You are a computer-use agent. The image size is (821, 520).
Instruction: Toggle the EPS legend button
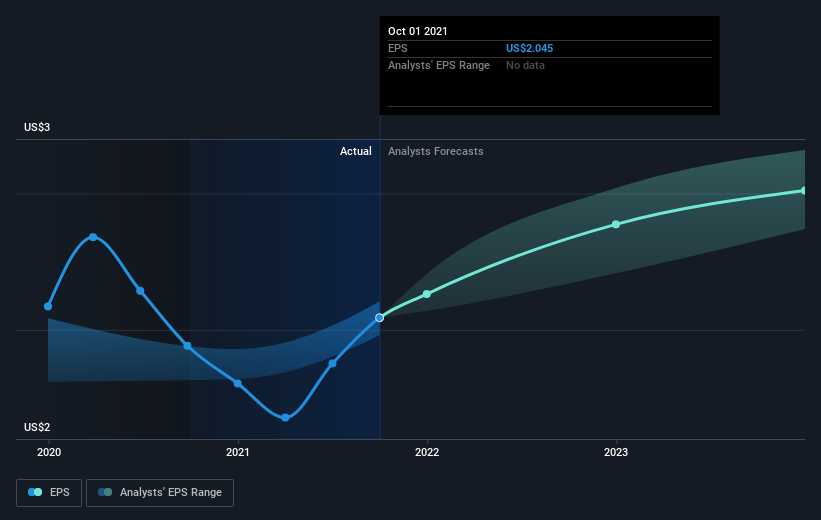[x=49, y=493]
